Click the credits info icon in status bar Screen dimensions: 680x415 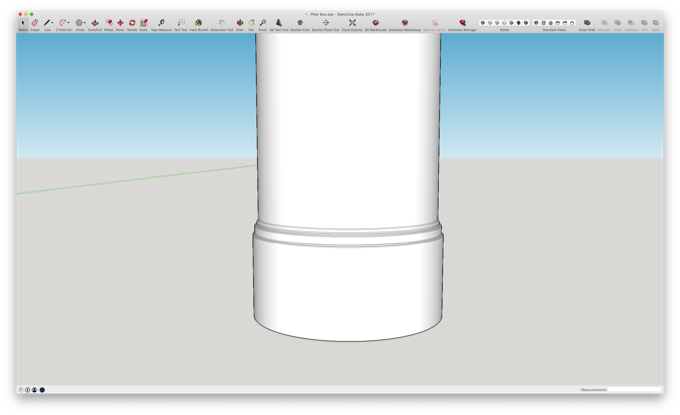[27, 390]
